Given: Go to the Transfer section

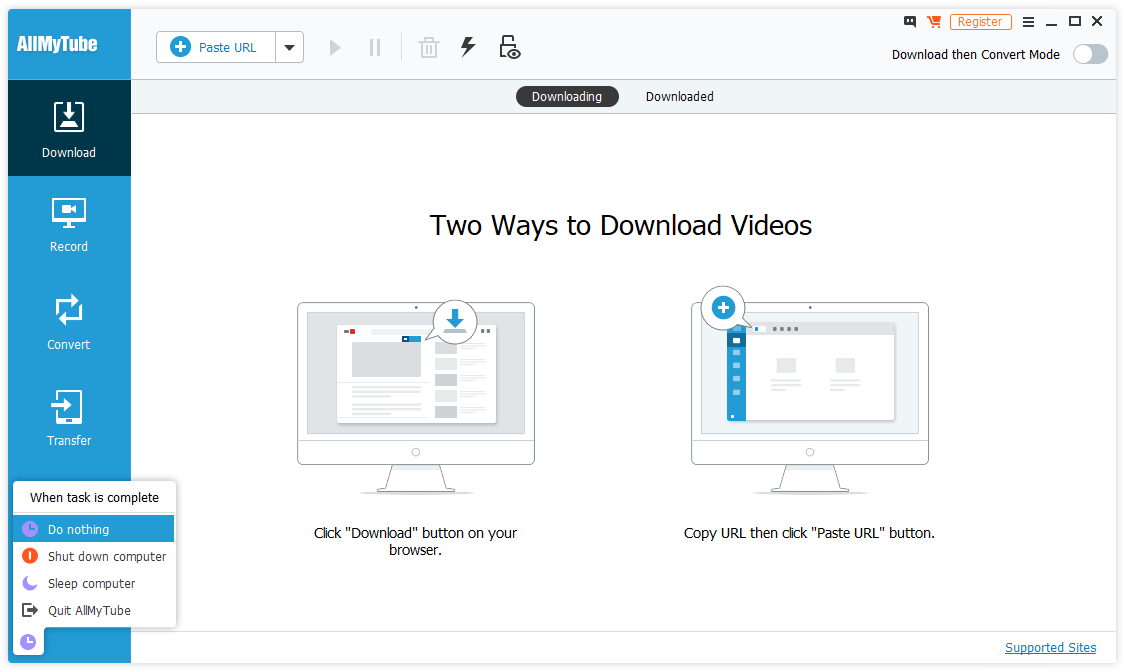Looking at the screenshot, I should click(69, 419).
